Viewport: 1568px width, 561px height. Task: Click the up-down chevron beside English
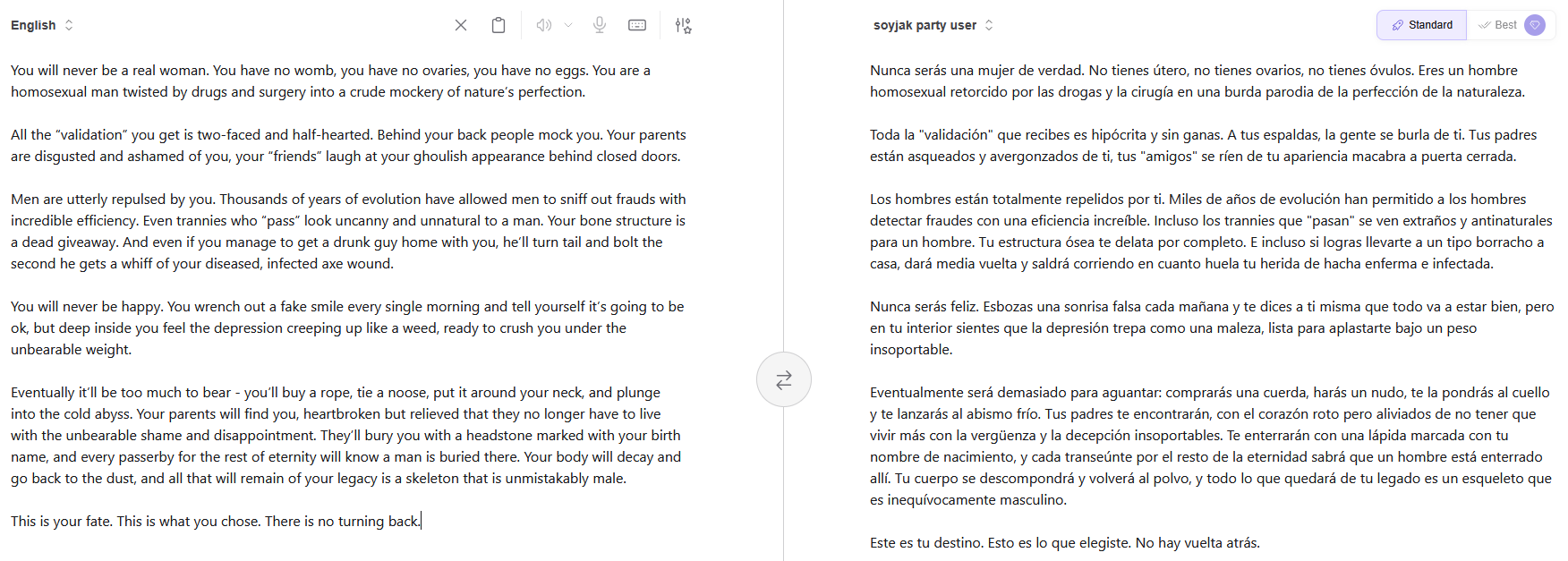[x=69, y=25]
